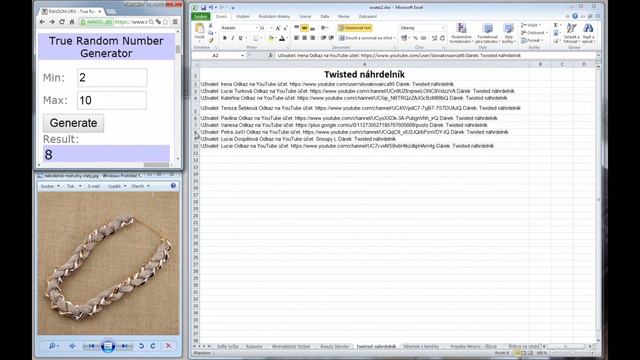Align cell text to the left
This screenshot has height=360, width=640.
(x=296, y=38)
